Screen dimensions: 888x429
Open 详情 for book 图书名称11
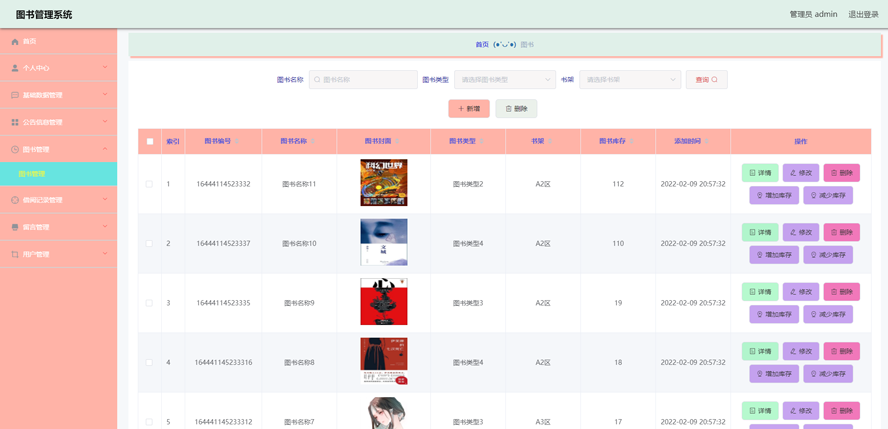(x=760, y=173)
